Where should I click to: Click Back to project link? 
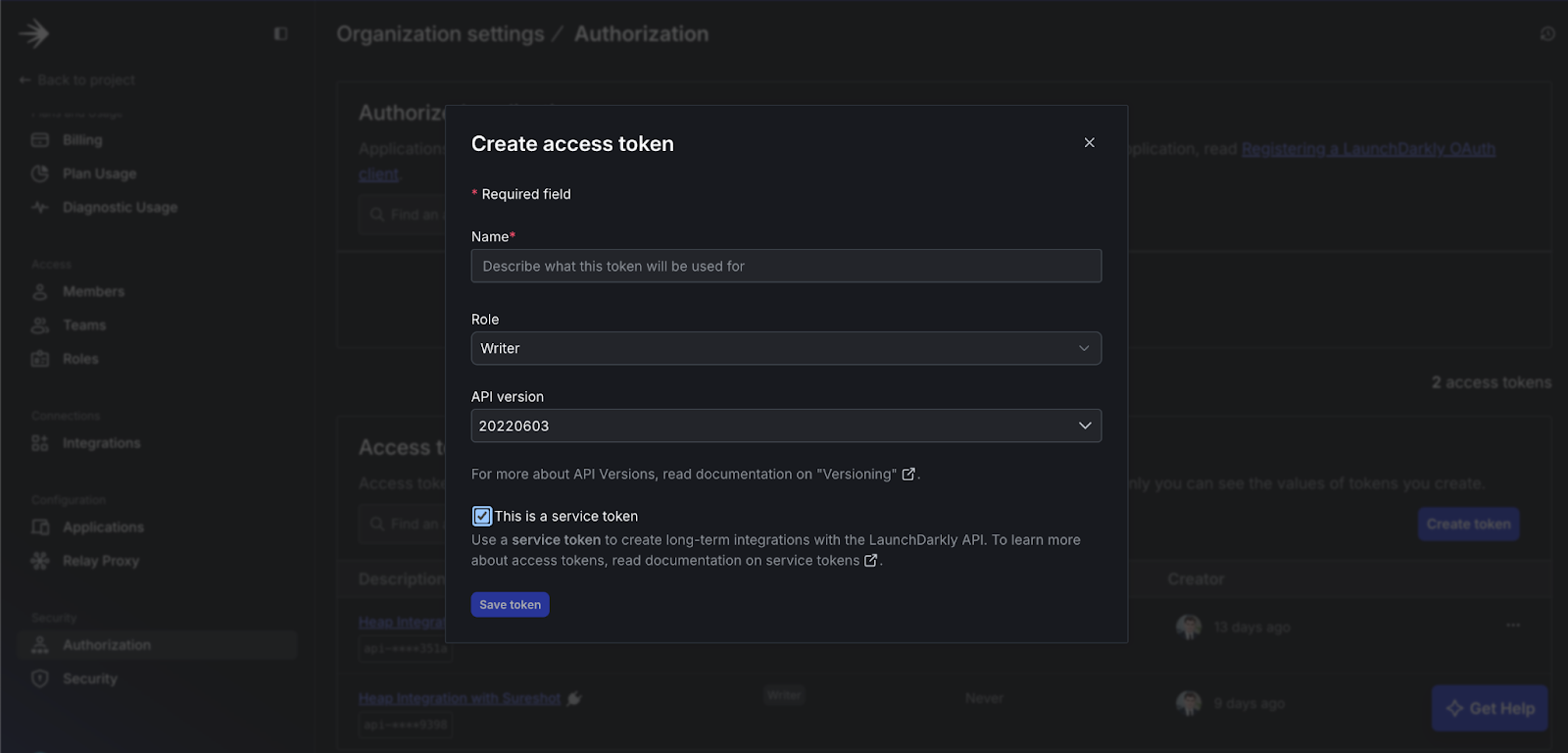(x=78, y=80)
